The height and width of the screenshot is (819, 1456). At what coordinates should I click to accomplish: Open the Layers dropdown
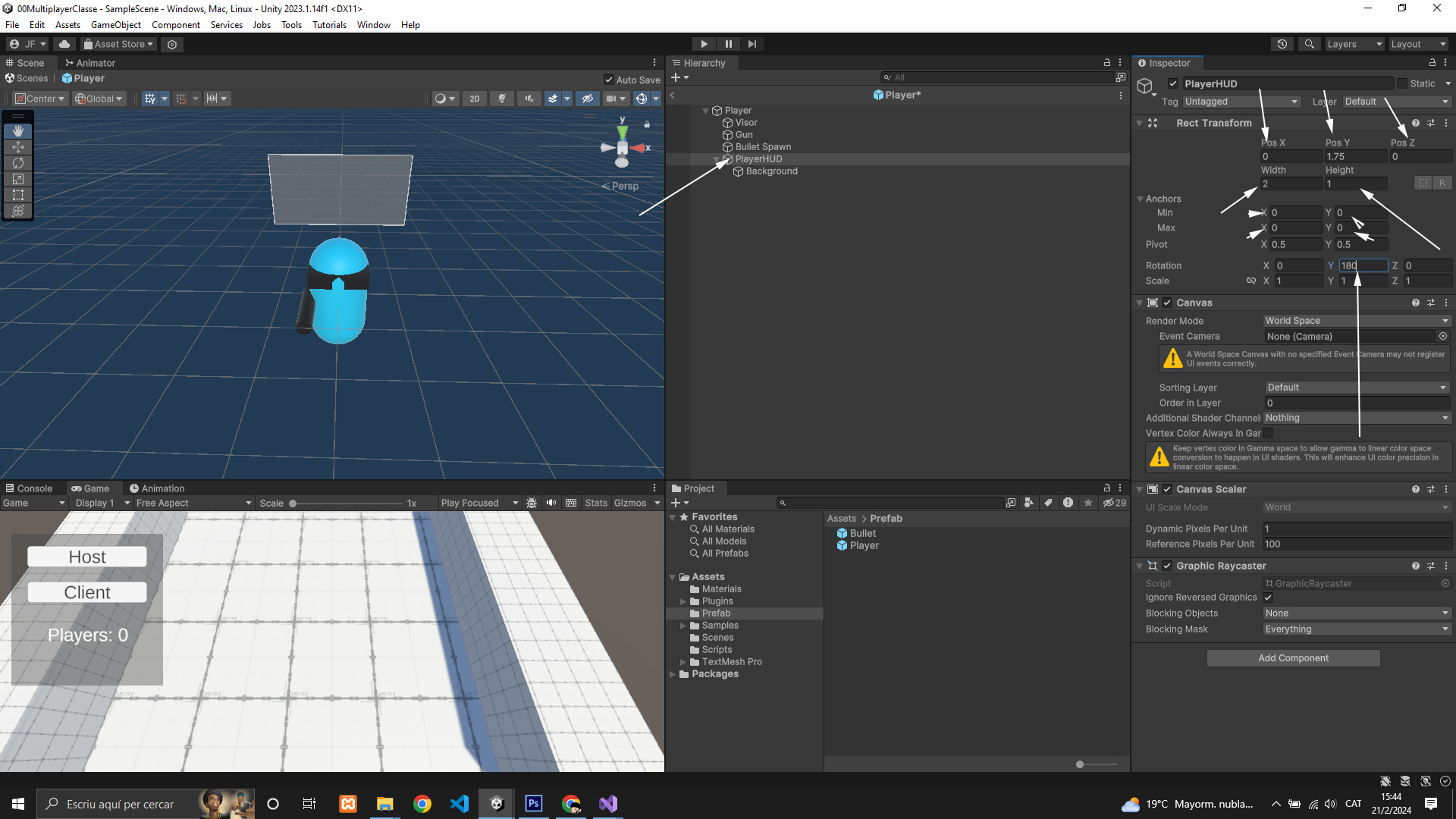[1354, 44]
